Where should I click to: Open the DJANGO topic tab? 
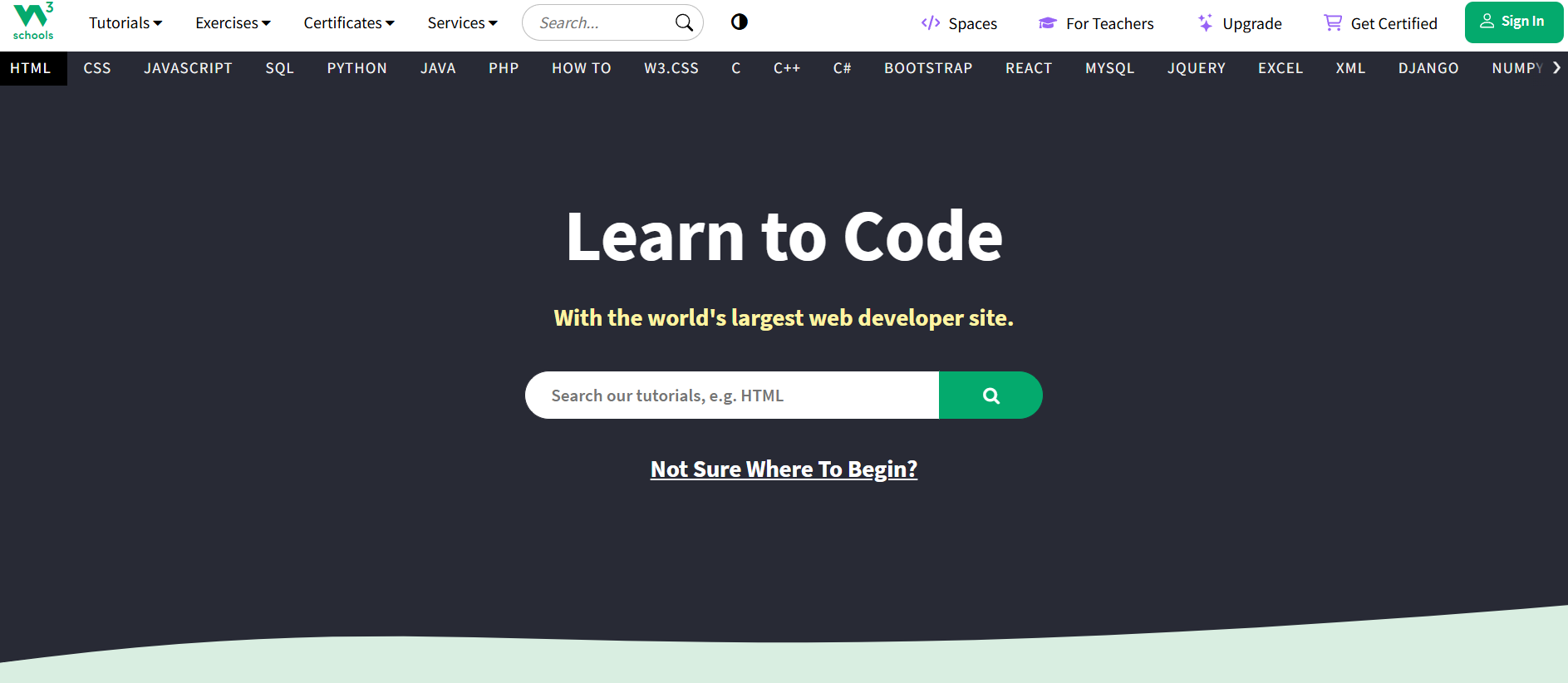pos(1428,68)
